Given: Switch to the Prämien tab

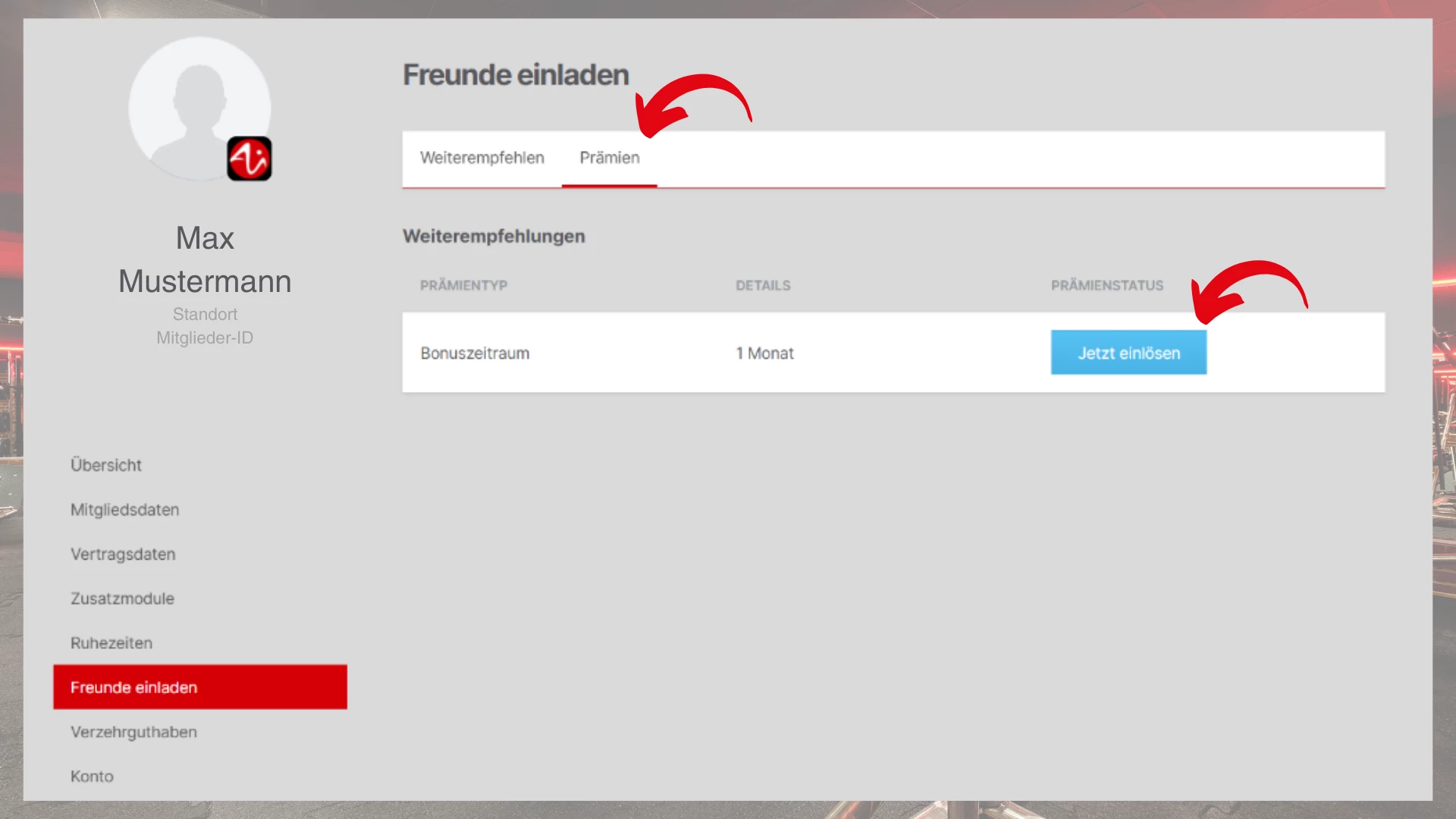Looking at the screenshot, I should pyautogui.click(x=609, y=158).
